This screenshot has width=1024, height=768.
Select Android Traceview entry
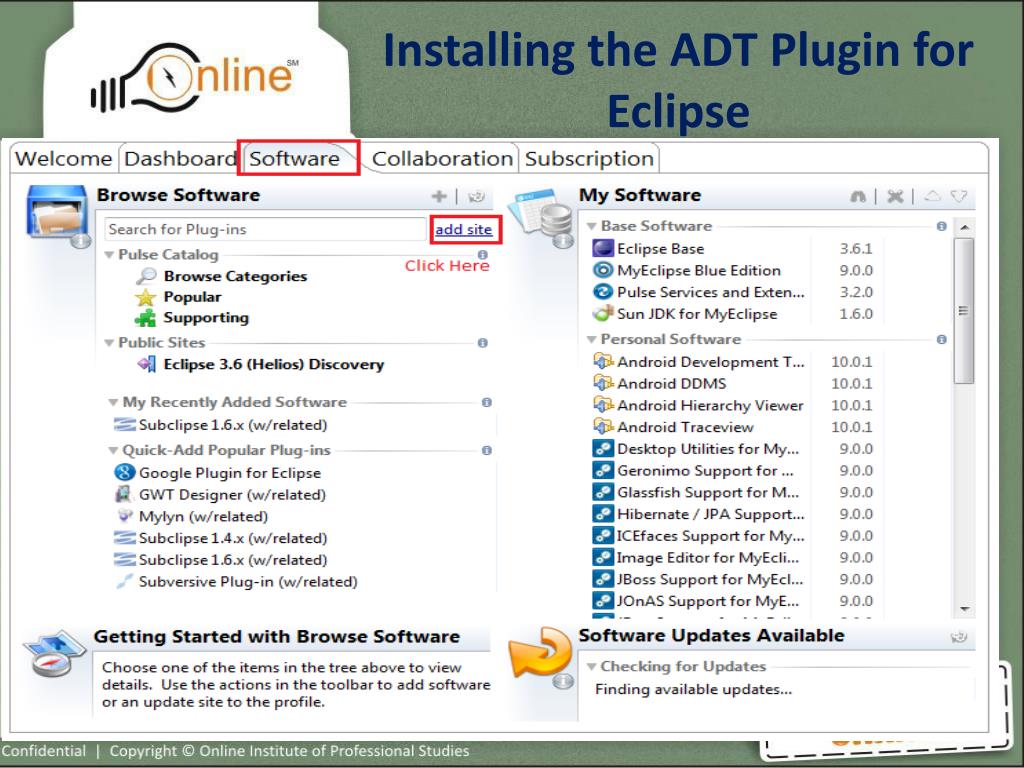(x=685, y=427)
